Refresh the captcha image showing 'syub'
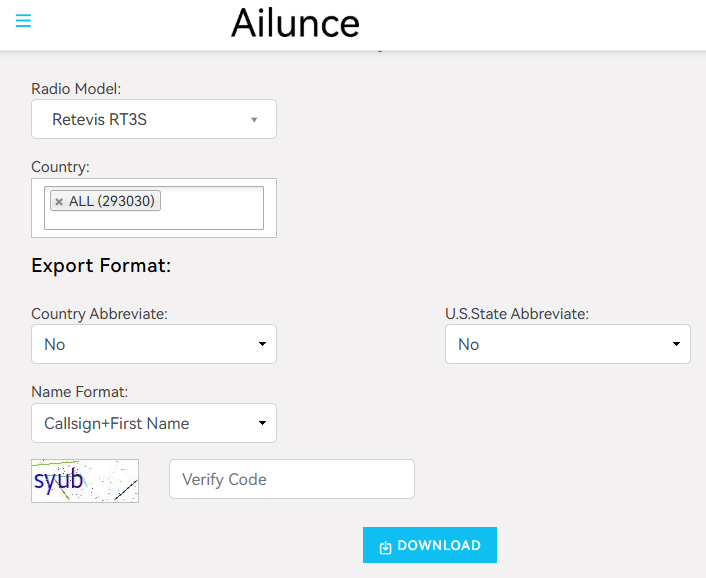 (85, 481)
